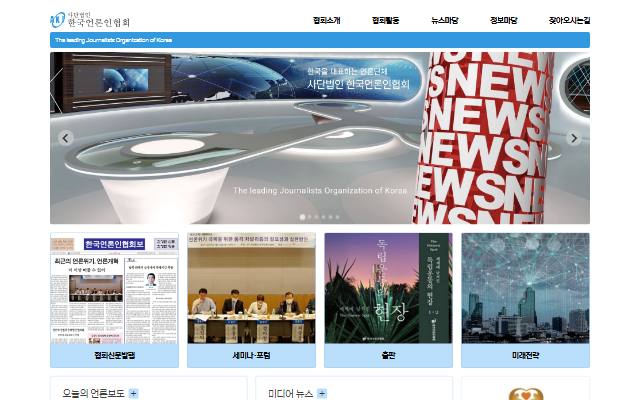640x400 pixels.
Task: Open the 정보마당 menu
Action: click(504, 20)
